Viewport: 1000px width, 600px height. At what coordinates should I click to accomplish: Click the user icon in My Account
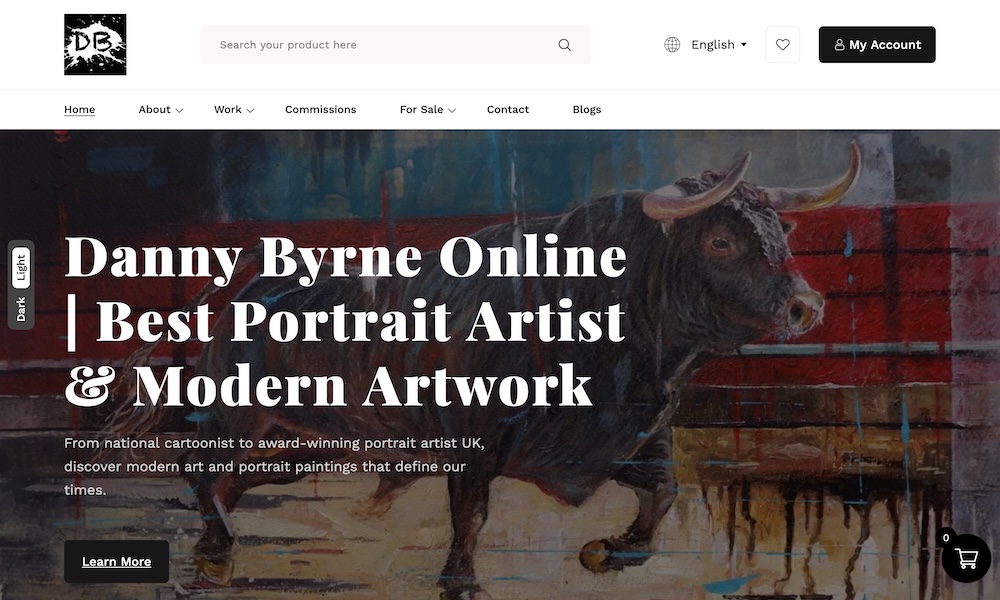(x=839, y=45)
